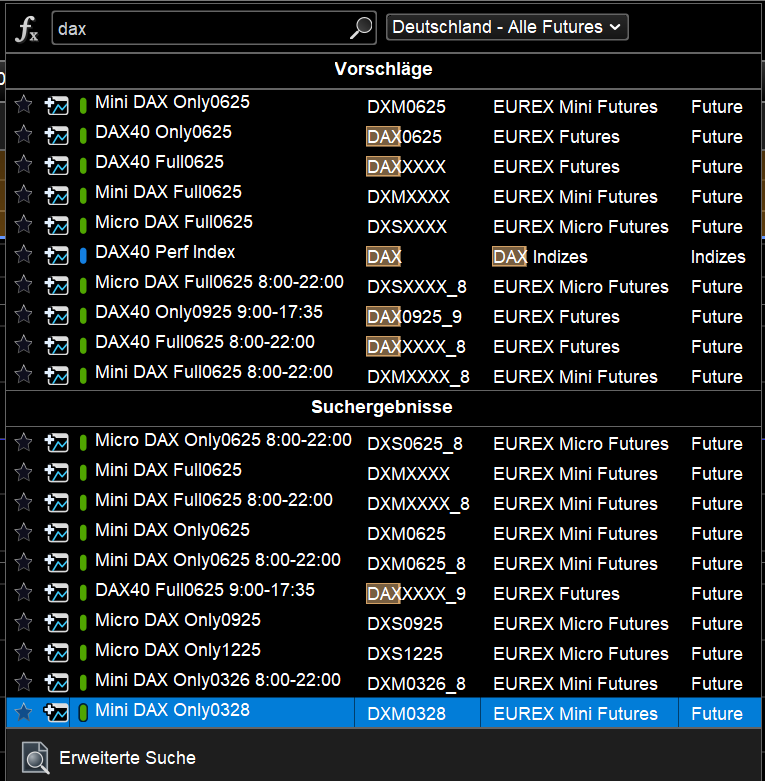This screenshot has width=765, height=781.
Task: Select highlighted Mini DAX Only0328 name
Action: [x=172, y=710]
